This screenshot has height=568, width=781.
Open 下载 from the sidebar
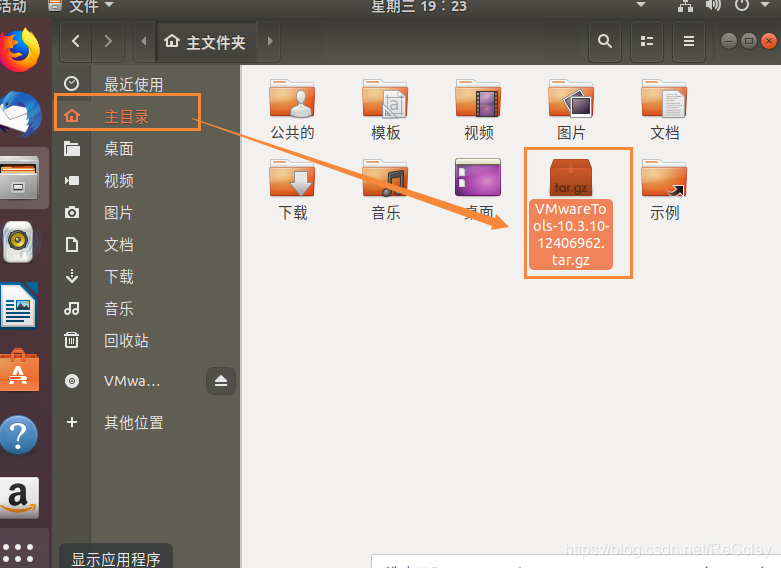[x=146, y=276]
